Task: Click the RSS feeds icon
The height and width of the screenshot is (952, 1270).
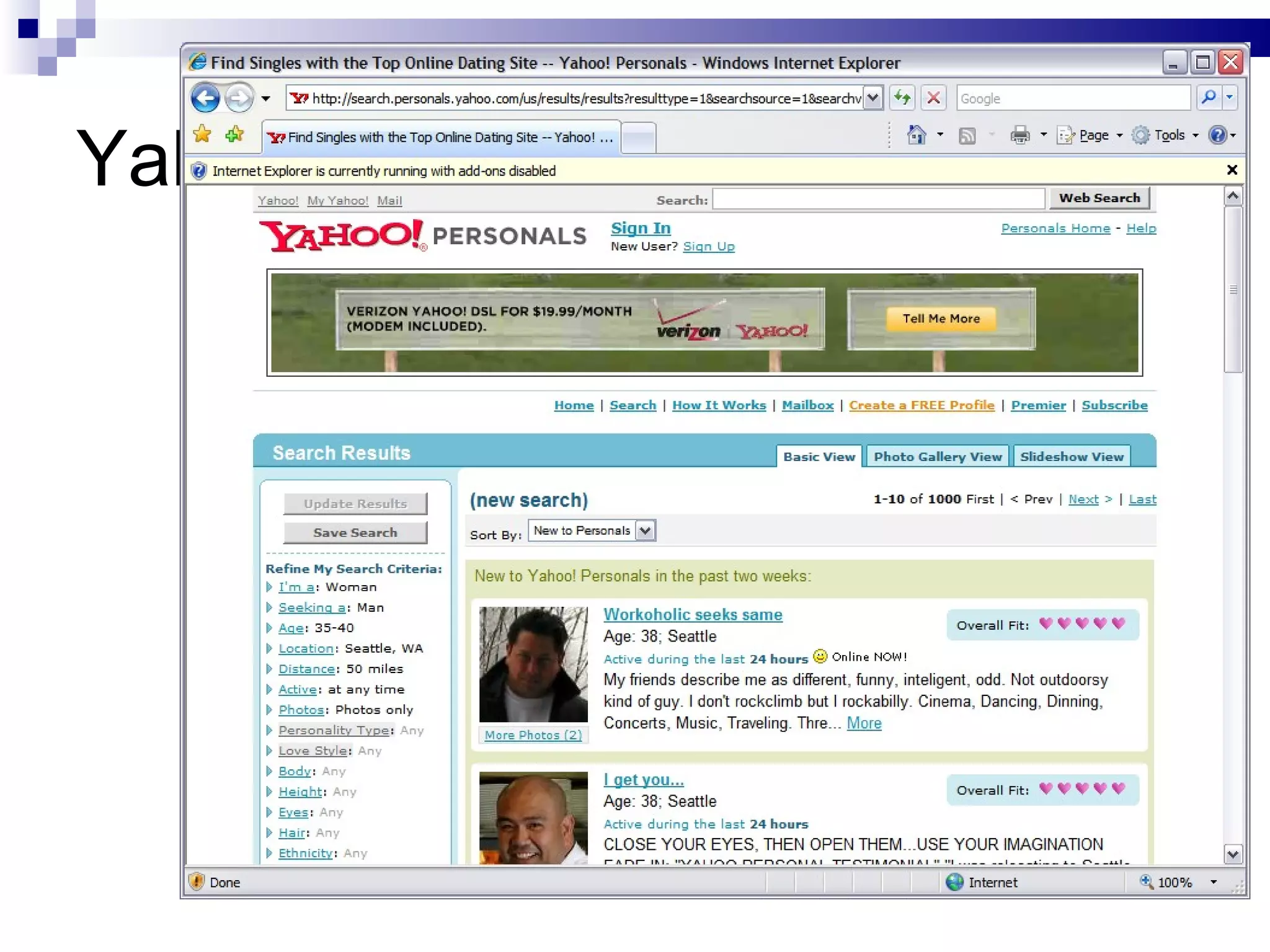Action: [x=967, y=135]
